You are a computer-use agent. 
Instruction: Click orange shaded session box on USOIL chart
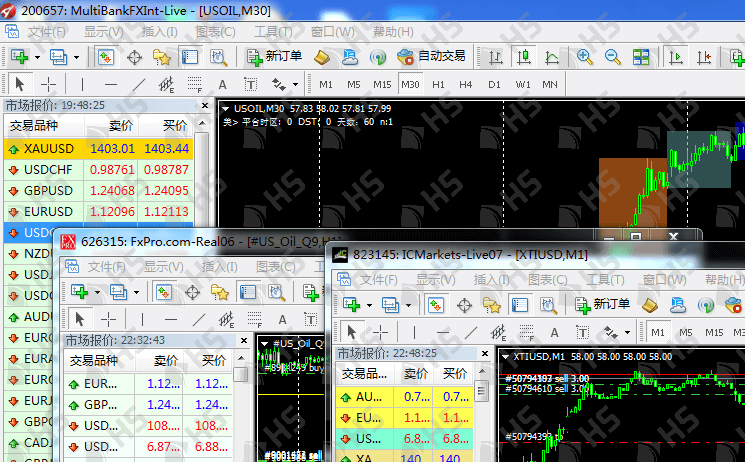pyautogui.click(x=632, y=192)
